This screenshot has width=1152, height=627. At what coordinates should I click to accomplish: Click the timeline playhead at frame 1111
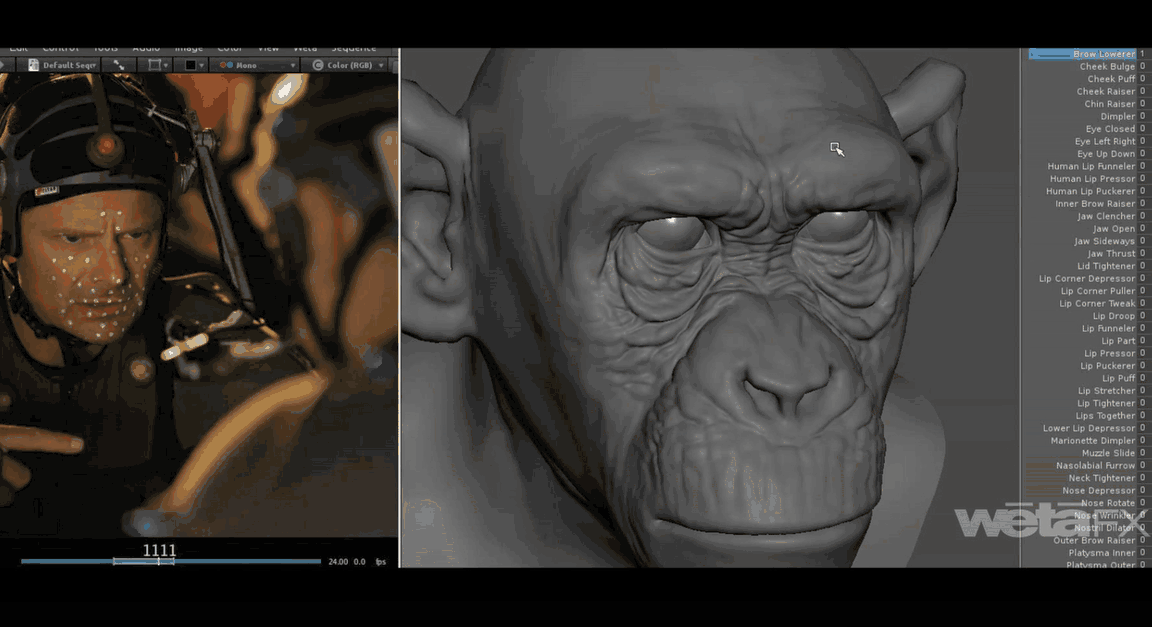click(x=158, y=561)
